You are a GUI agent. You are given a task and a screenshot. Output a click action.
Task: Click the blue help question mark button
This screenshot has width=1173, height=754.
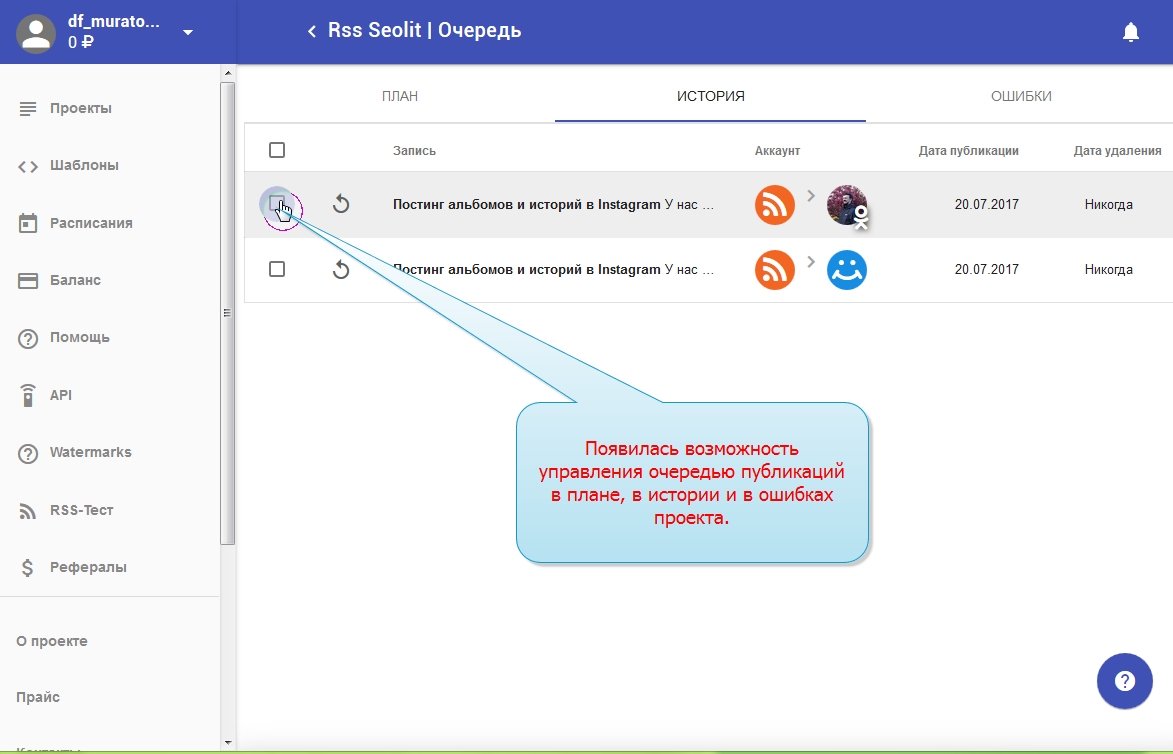(x=1125, y=682)
